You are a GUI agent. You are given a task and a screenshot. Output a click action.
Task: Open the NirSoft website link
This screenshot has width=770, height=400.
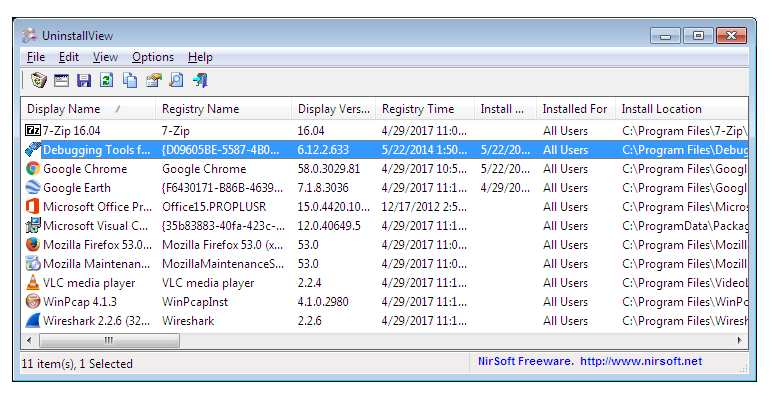(641, 361)
